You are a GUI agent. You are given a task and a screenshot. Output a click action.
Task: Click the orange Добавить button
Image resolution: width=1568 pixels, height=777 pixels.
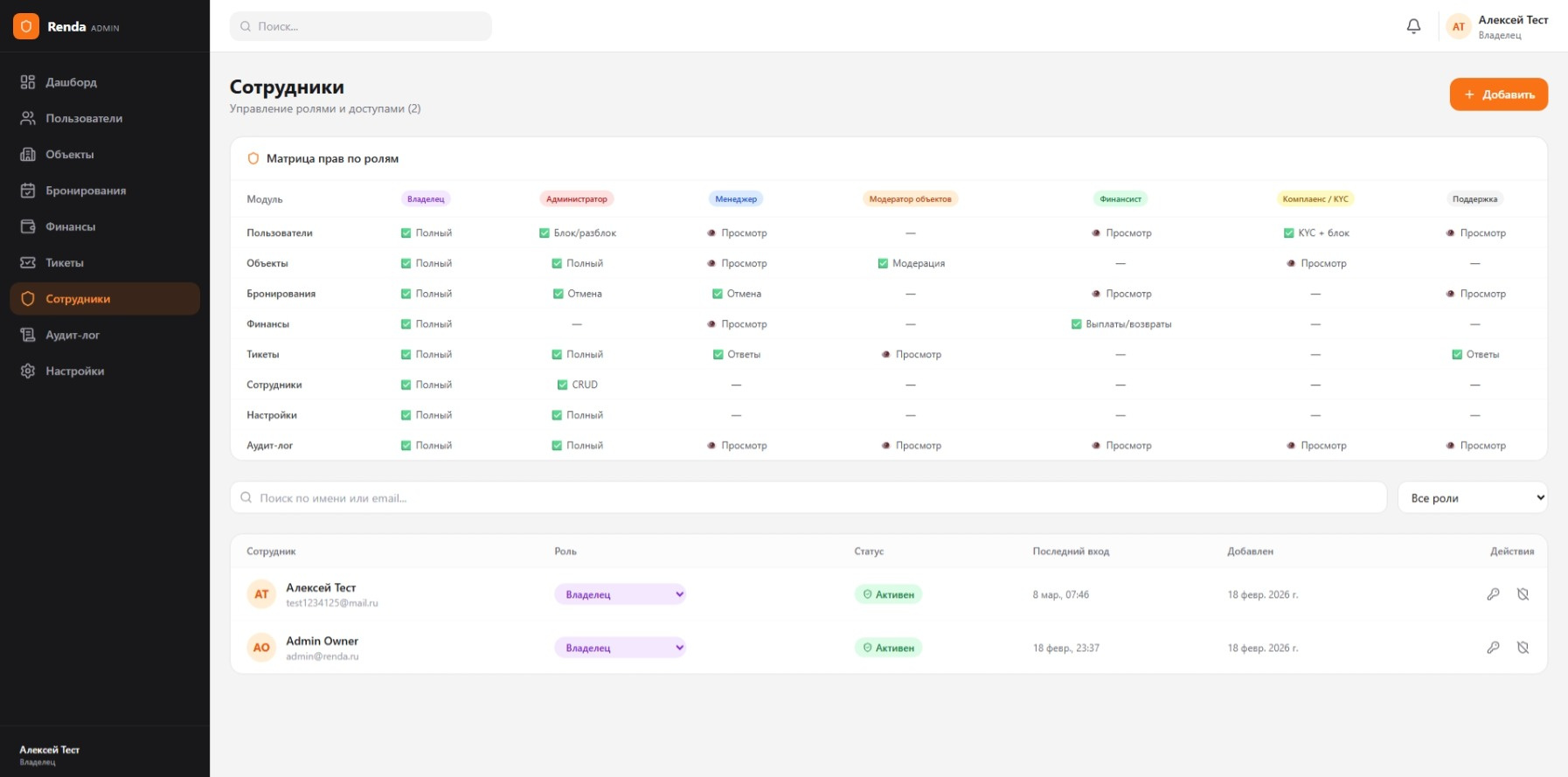[x=1498, y=94]
